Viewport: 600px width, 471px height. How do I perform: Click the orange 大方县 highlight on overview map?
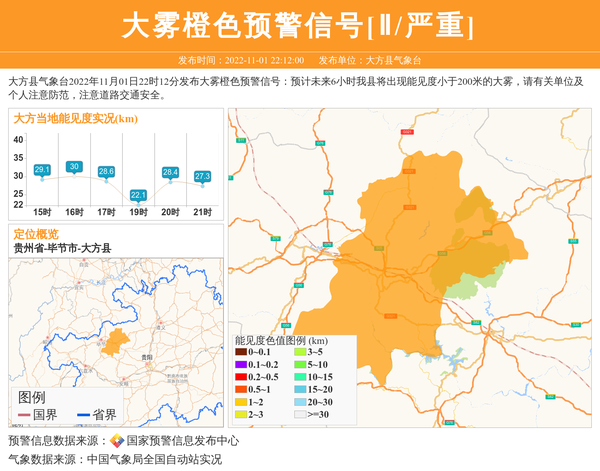tap(114, 342)
